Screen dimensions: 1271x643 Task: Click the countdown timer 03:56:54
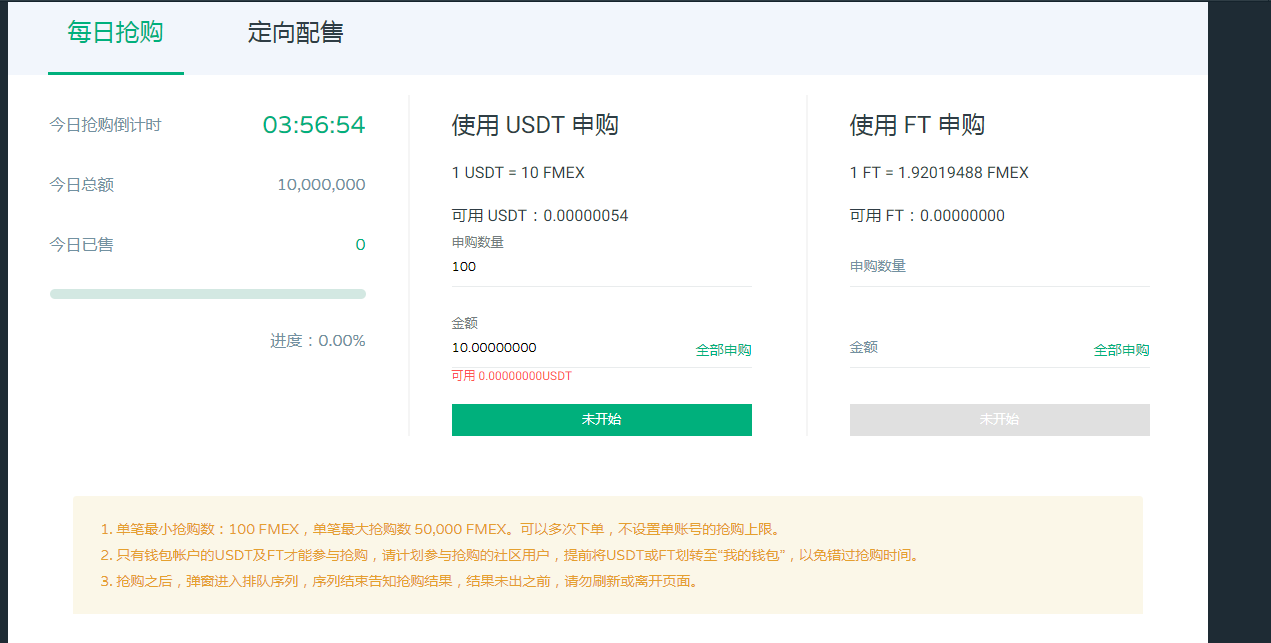pyautogui.click(x=314, y=125)
